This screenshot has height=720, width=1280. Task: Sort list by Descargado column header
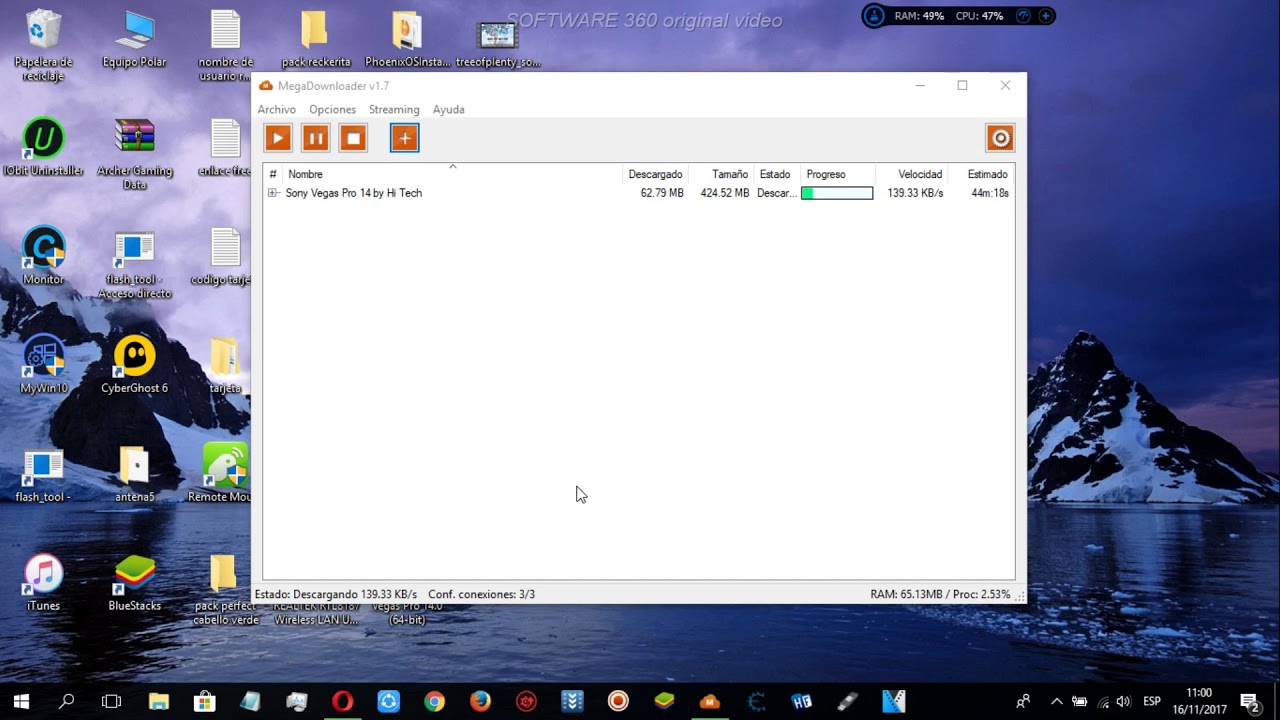pyautogui.click(x=655, y=174)
